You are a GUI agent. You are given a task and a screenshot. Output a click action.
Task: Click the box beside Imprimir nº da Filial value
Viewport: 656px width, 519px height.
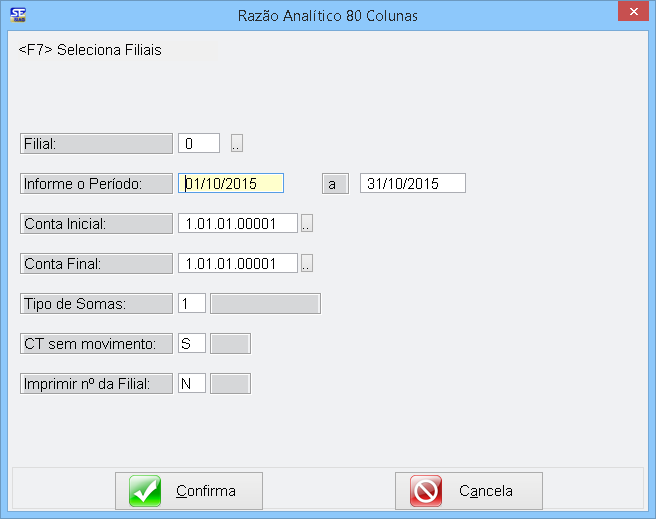[x=230, y=384]
